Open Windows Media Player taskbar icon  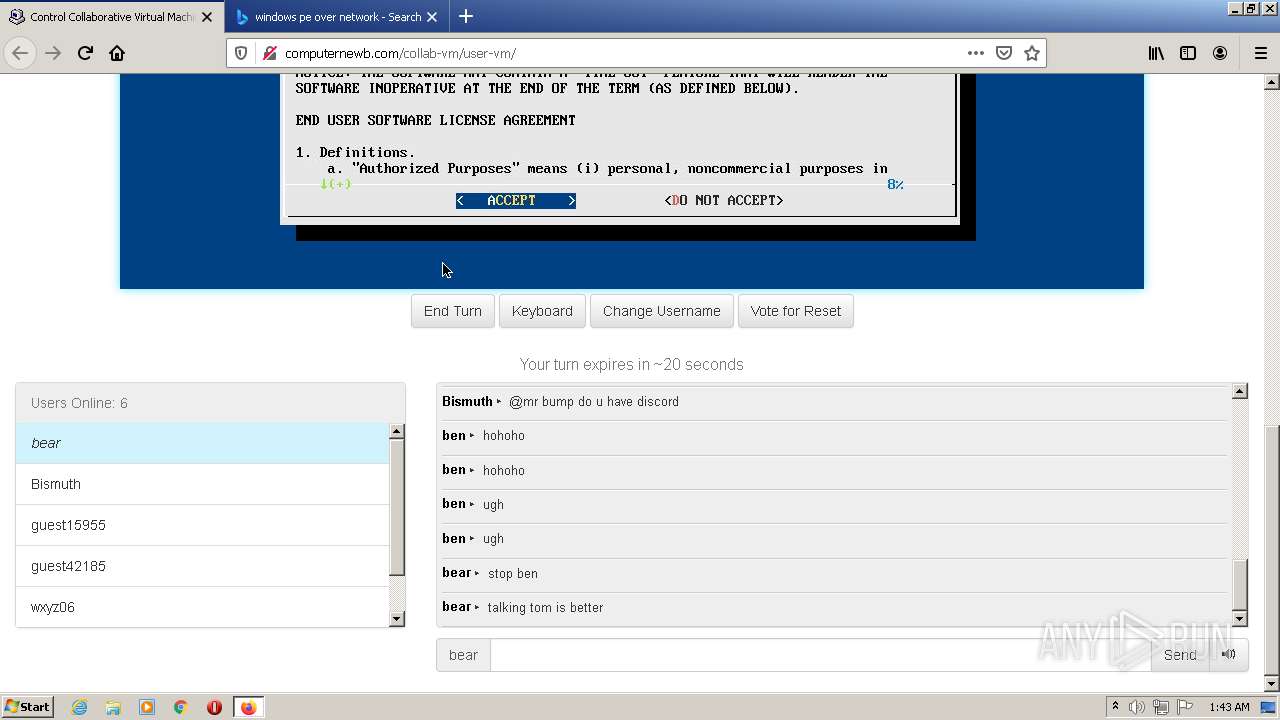coord(147,707)
